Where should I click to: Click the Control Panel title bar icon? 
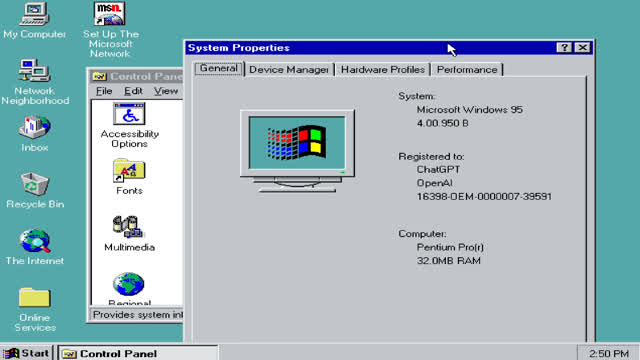tap(99, 76)
